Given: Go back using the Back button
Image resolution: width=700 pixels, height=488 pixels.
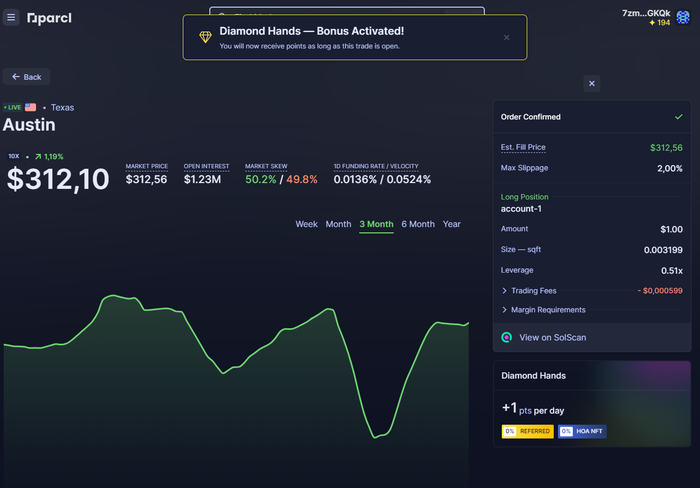Looking at the screenshot, I should (27, 77).
